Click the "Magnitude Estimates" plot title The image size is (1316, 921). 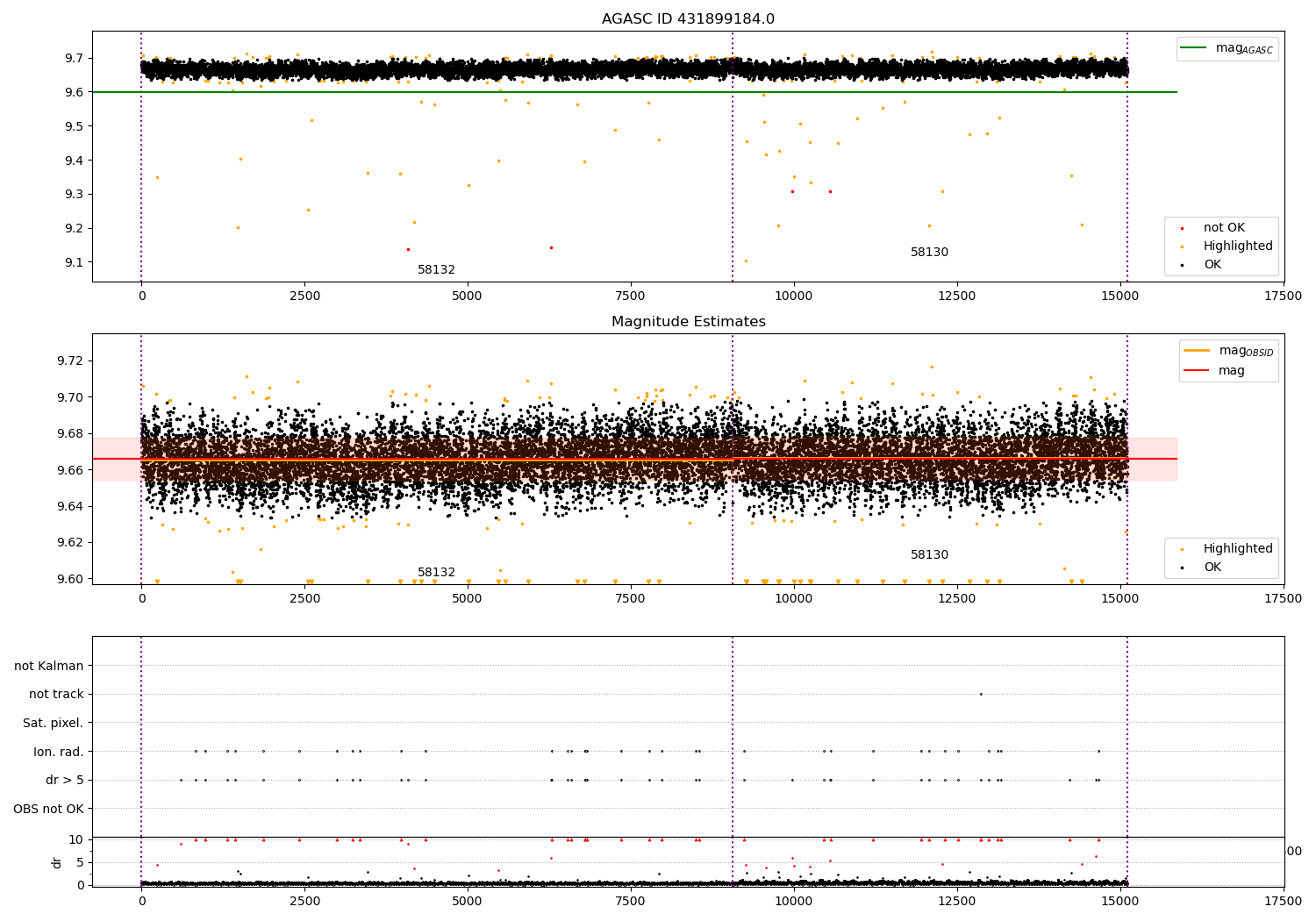688,322
